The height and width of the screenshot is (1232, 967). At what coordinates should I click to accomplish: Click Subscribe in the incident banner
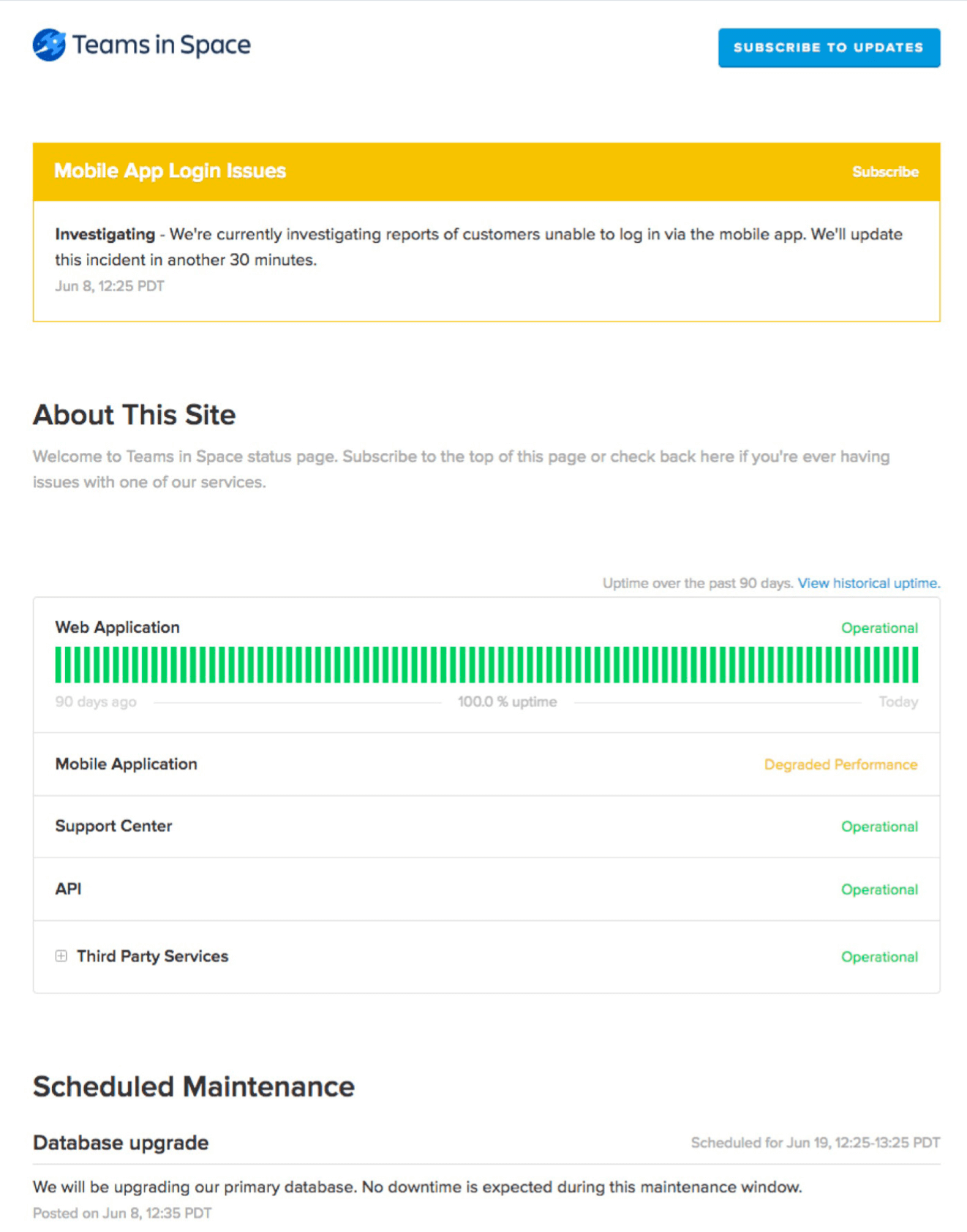click(885, 171)
